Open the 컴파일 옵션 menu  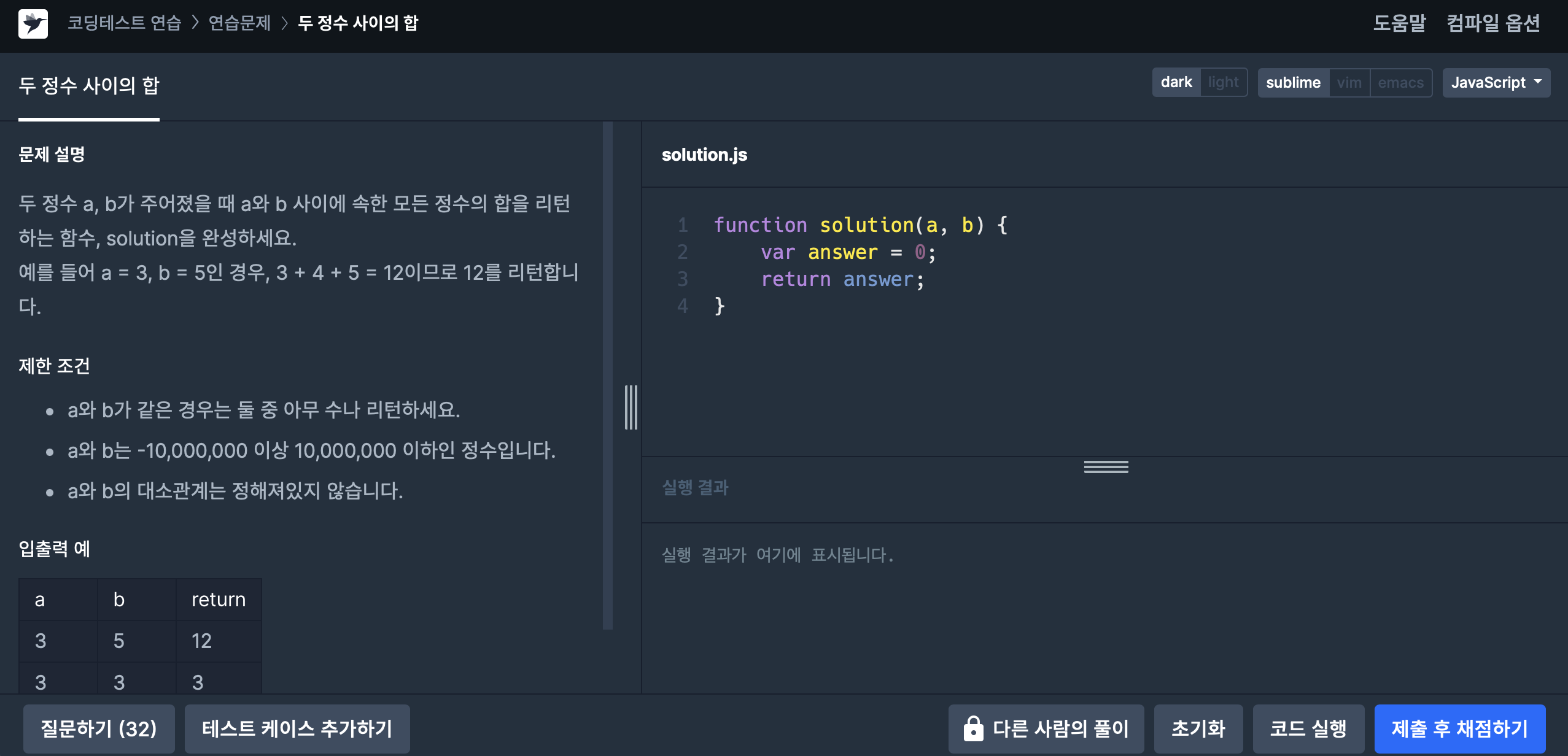click(1493, 23)
